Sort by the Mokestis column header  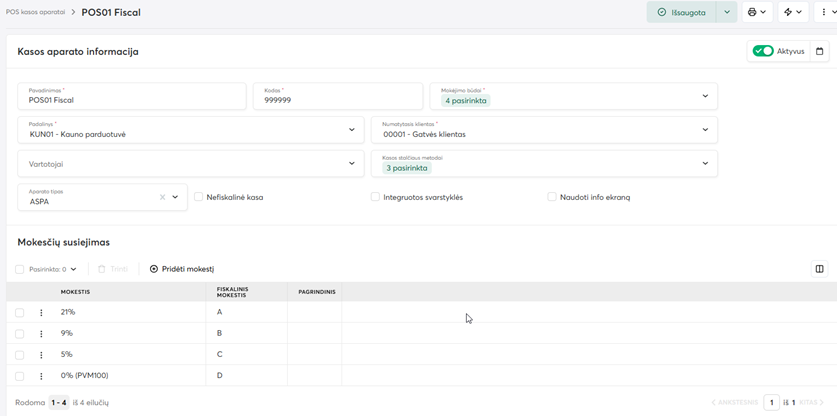[x=76, y=292]
